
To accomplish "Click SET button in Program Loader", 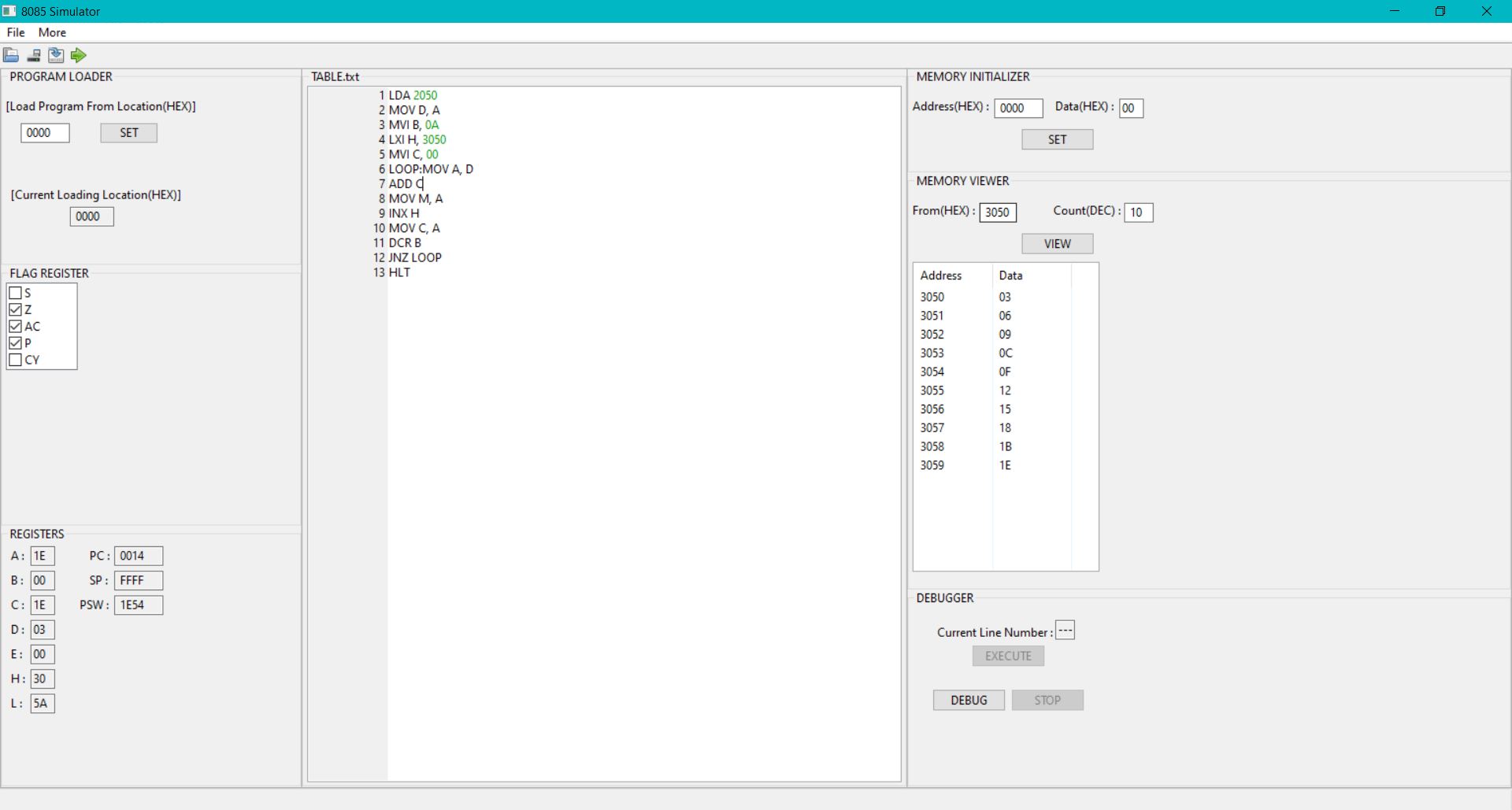I will [x=128, y=133].
